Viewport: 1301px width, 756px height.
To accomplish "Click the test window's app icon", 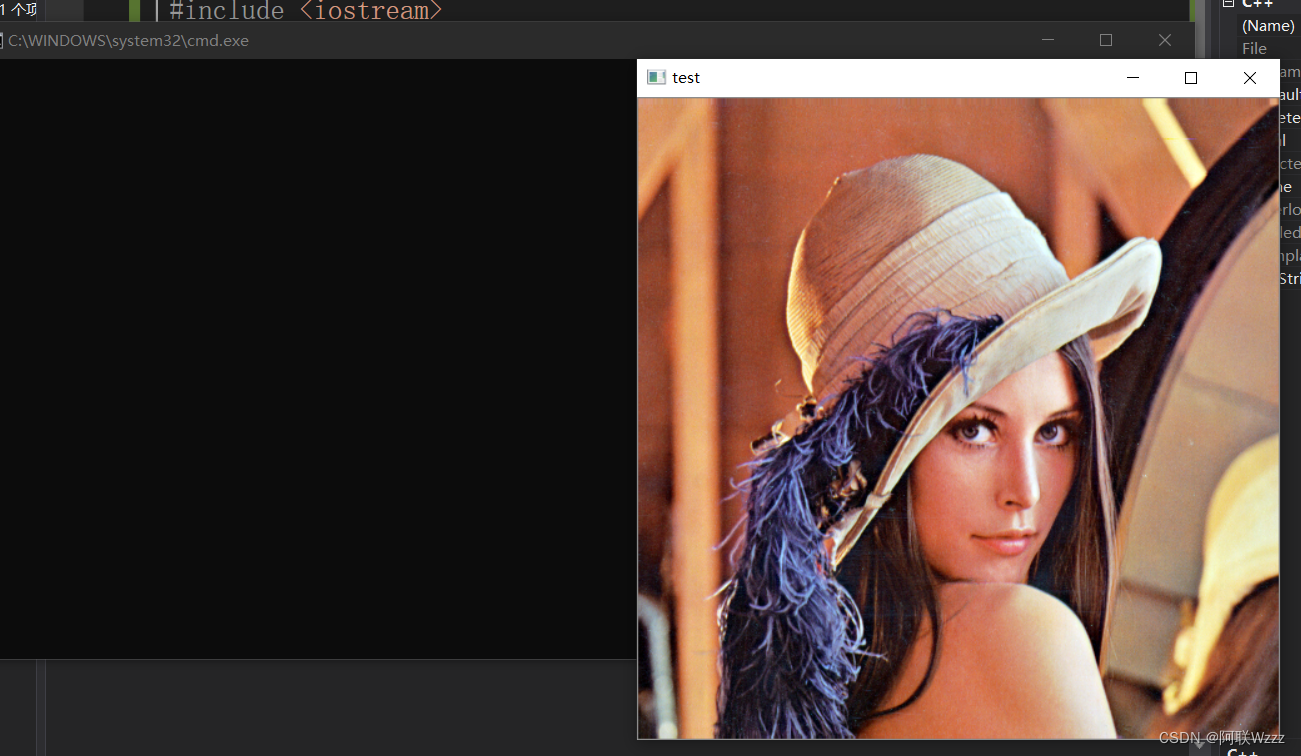I will pos(656,78).
